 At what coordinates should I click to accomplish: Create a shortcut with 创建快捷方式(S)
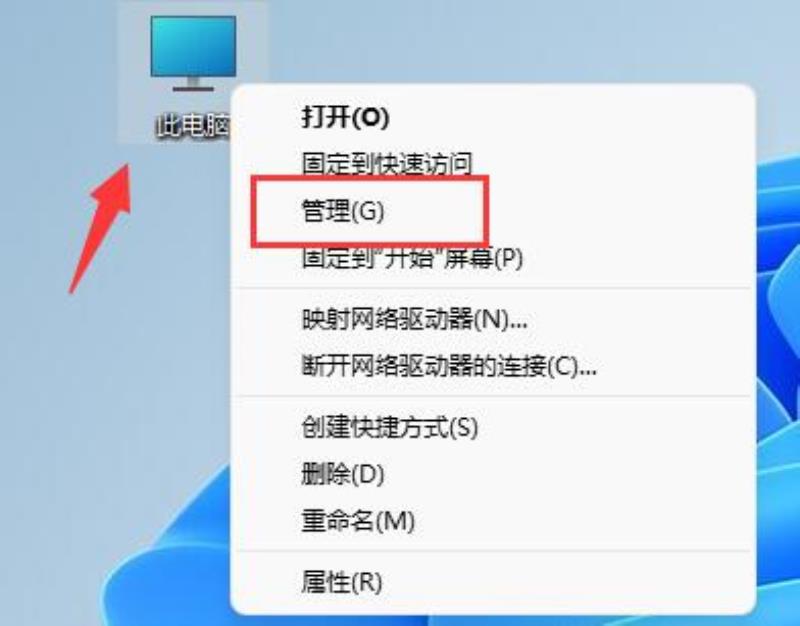click(x=390, y=428)
